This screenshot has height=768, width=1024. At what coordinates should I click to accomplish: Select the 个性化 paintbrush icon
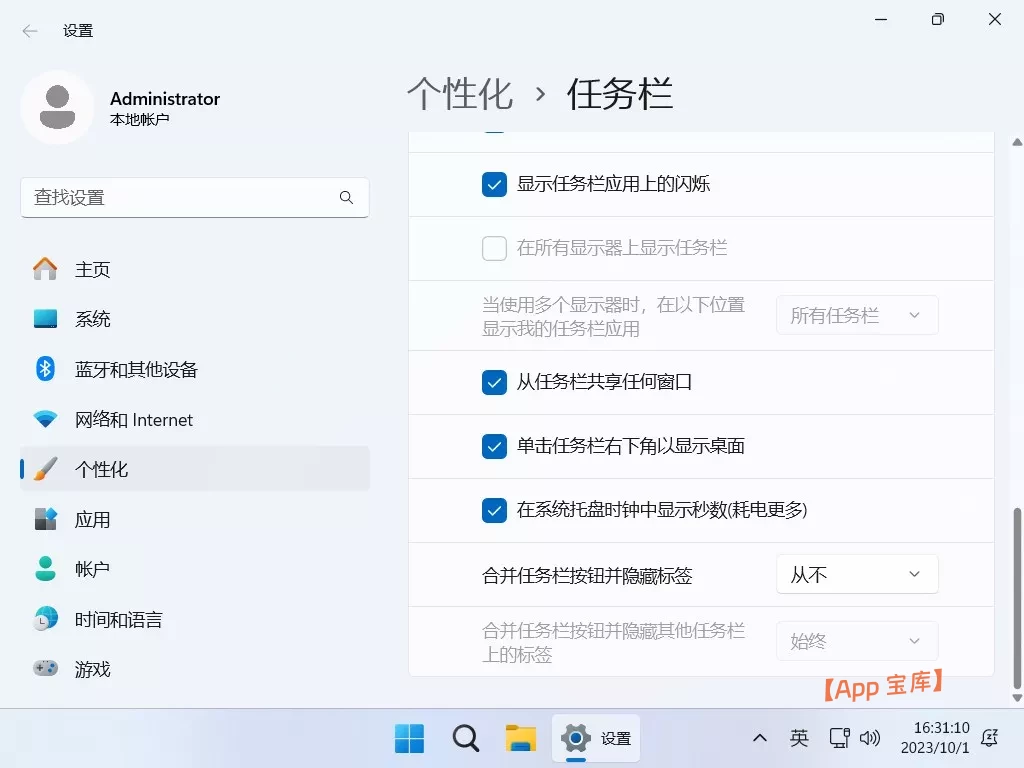[44, 469]
